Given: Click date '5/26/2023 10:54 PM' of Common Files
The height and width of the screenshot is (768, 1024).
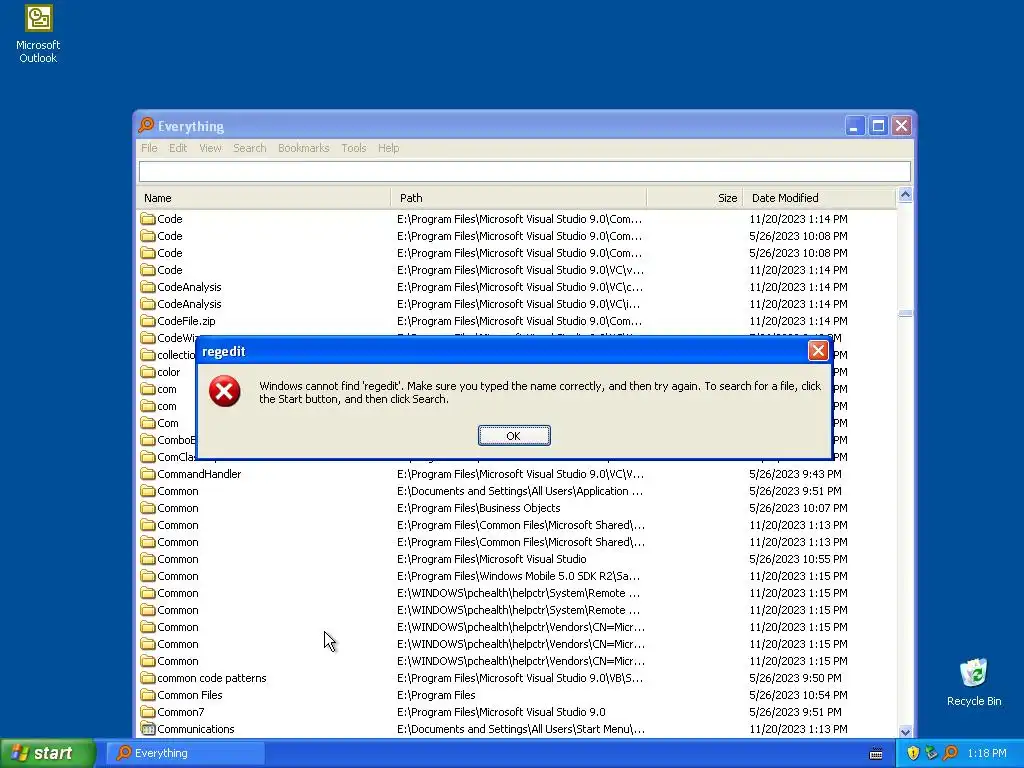Looking at the screenshot, I should tap(798, 695).
